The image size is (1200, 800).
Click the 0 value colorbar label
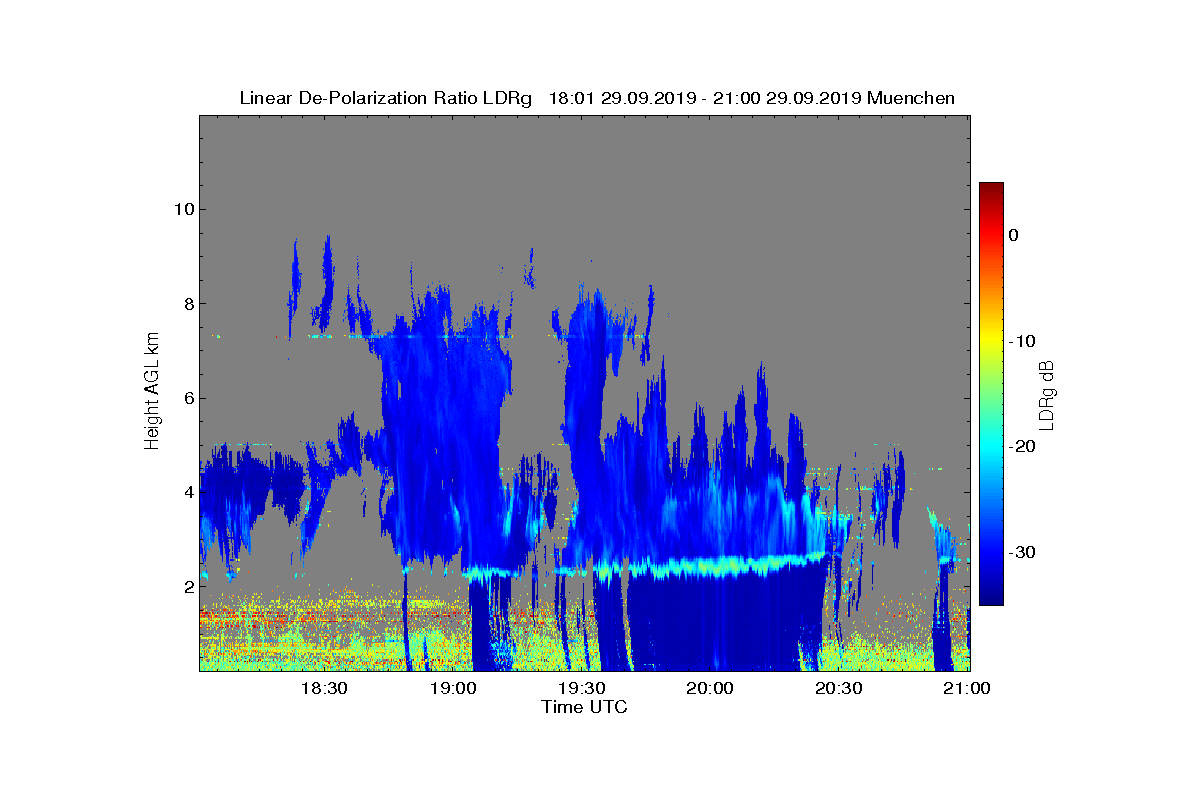click(1013, 235)
